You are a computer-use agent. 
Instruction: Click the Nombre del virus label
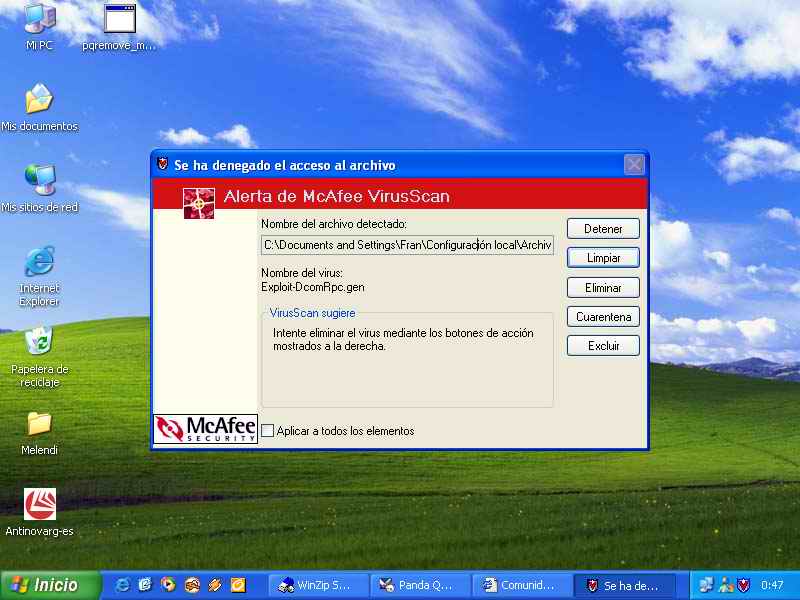(x=302, y=273)
